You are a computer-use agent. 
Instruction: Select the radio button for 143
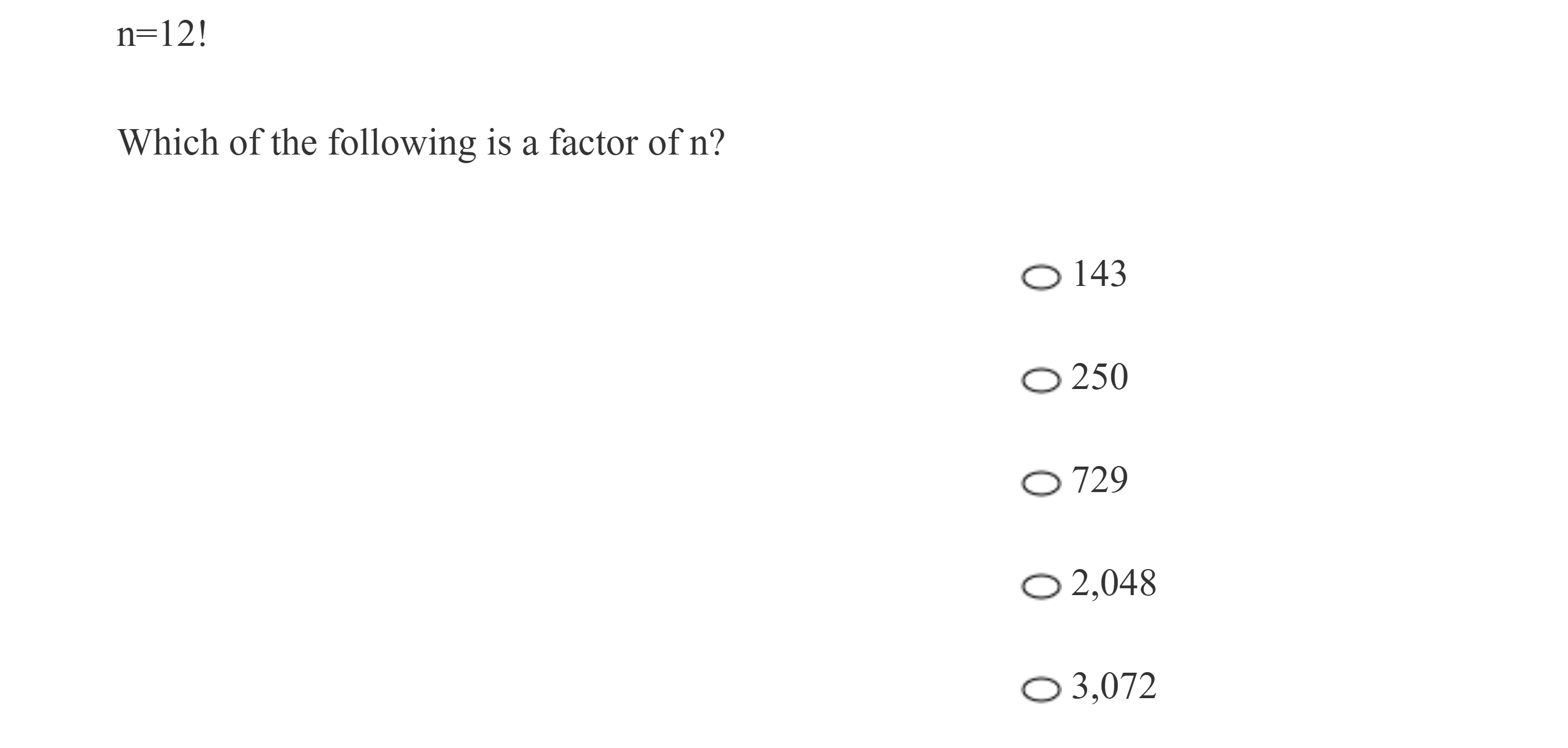click(1040, 278)
